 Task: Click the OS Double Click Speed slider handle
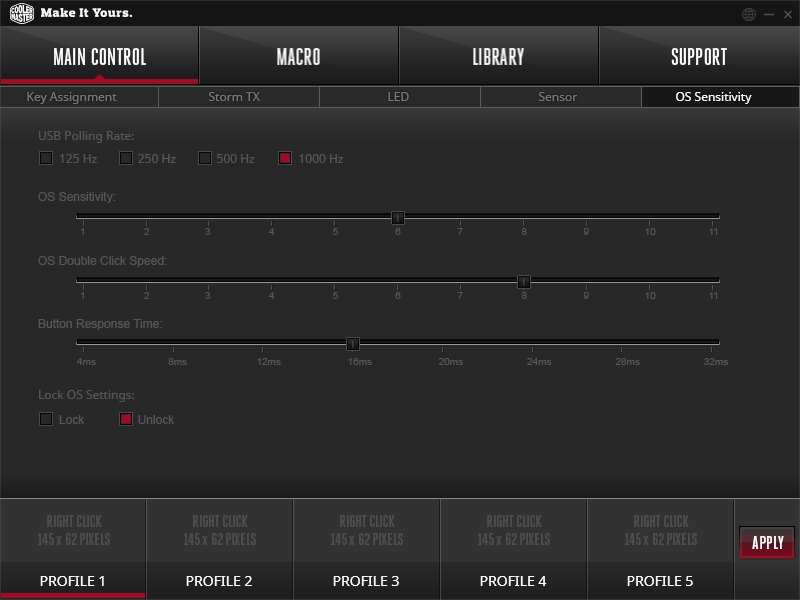(x=523, y=282)
